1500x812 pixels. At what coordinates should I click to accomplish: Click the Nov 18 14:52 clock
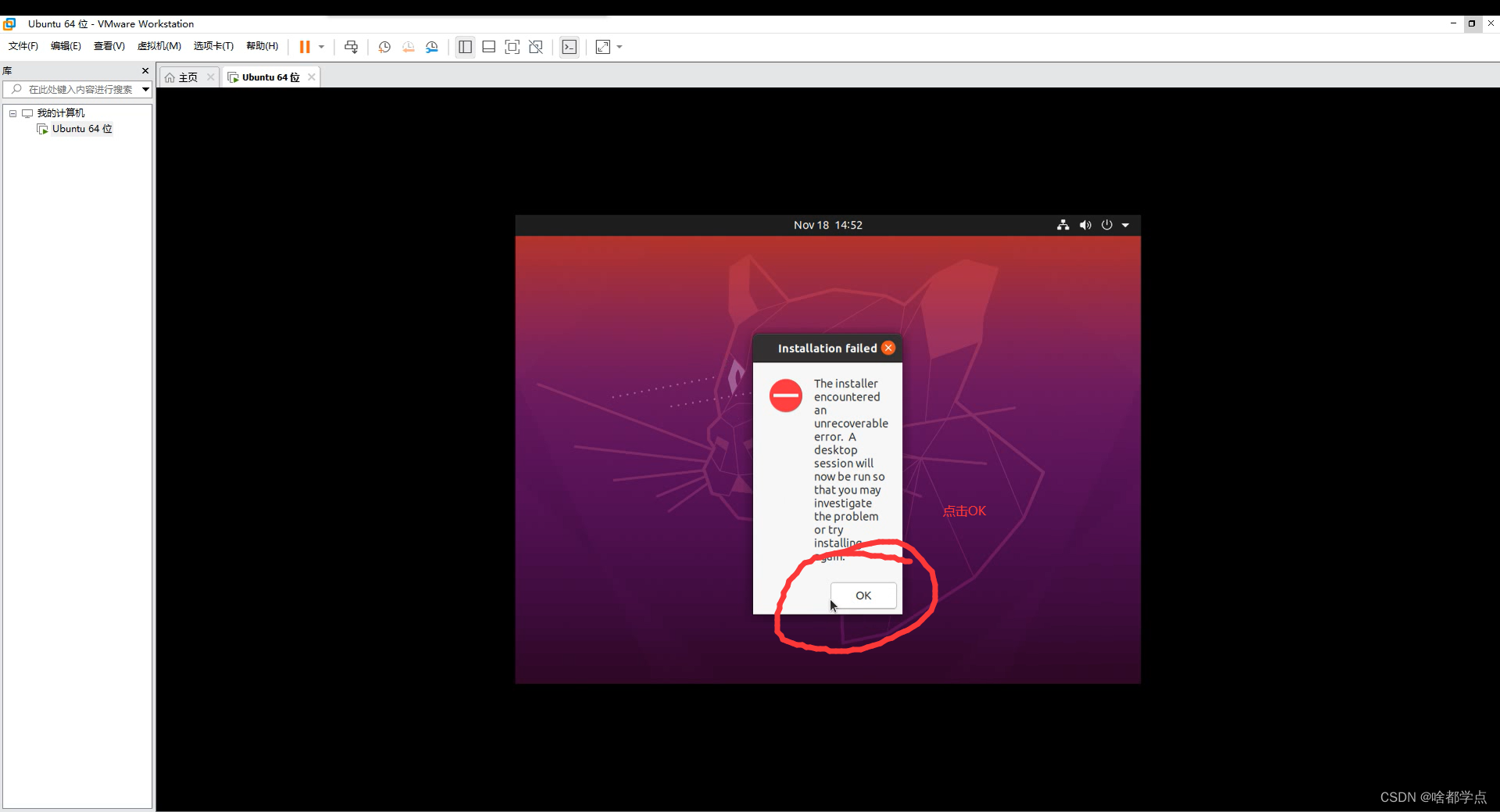[828, 225]
